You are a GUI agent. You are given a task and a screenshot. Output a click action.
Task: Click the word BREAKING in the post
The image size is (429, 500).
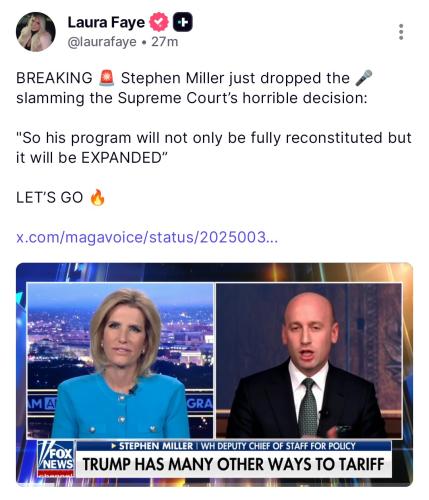coord(54,78)
